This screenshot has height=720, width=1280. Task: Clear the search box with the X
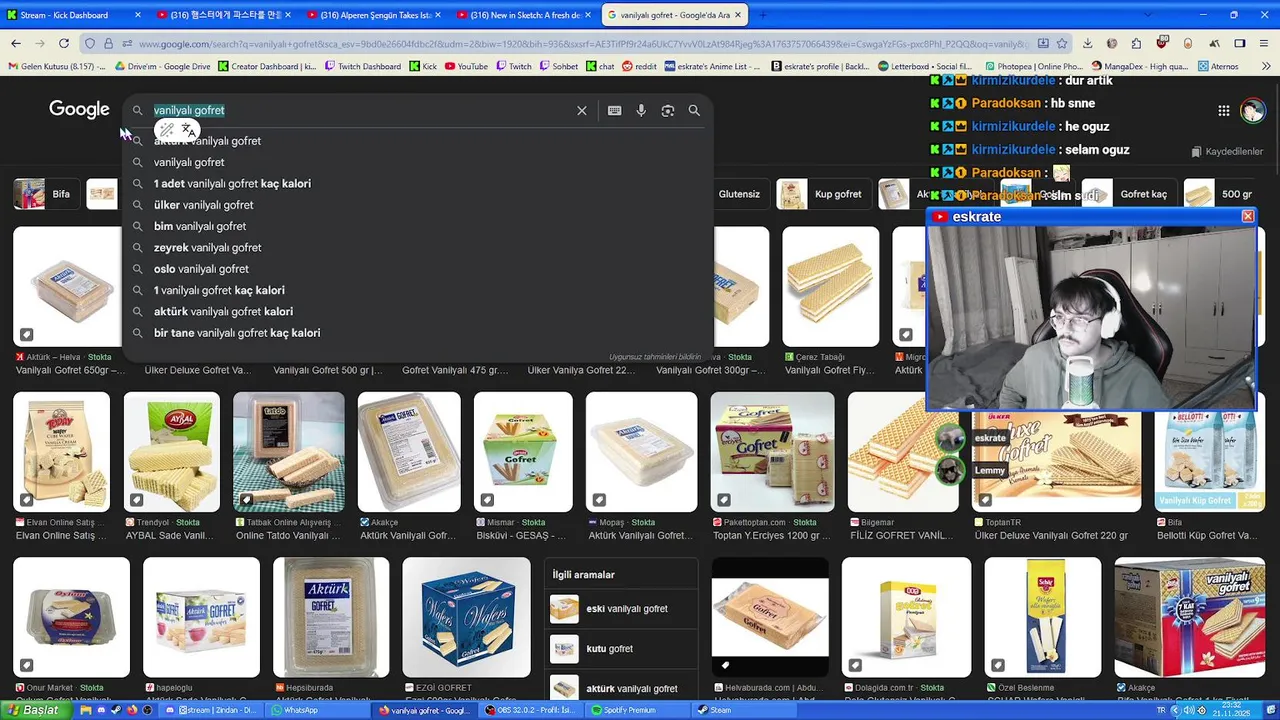click(x=582, y=111)
